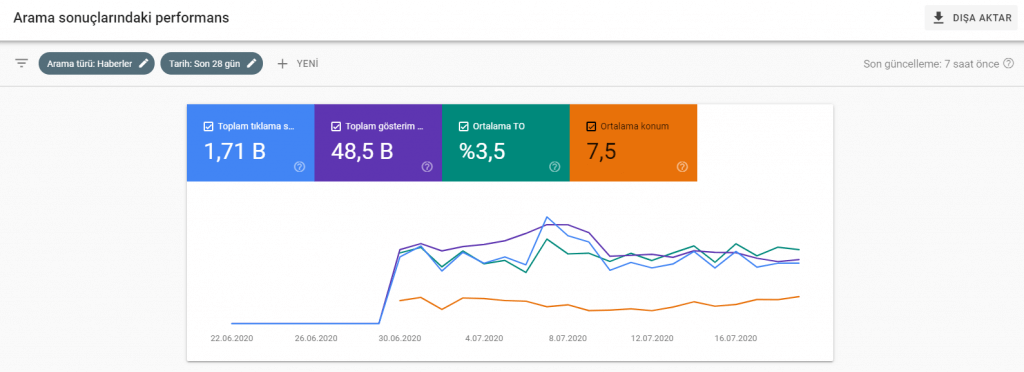
Task: Click download icon in DIŞA AKTAR
Action: pos(939,18)
